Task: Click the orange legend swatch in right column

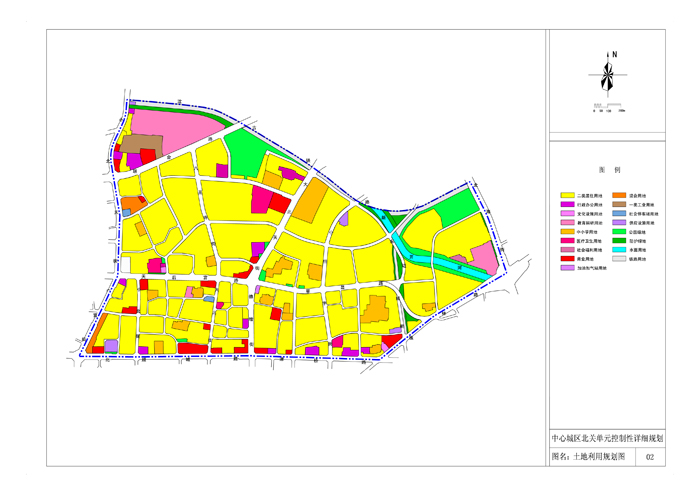Action: coord(619,195)
